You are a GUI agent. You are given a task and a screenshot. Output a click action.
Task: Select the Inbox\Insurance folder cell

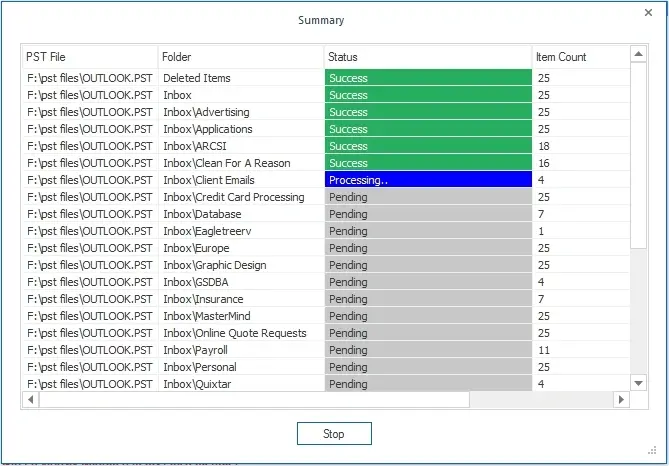(241, 299)
